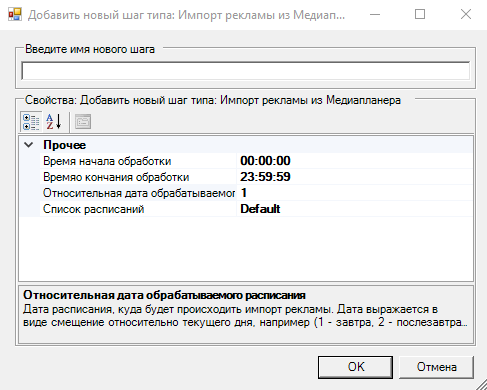Open the Default schedule list value

click(x=355, y=209)
